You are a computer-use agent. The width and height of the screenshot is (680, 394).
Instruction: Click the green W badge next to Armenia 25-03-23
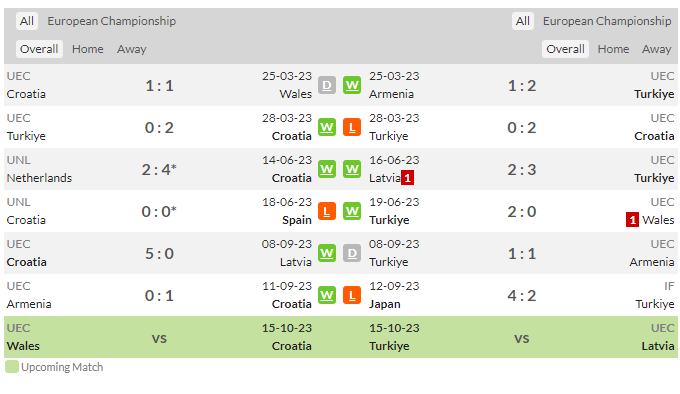click(x=352, y=85)
